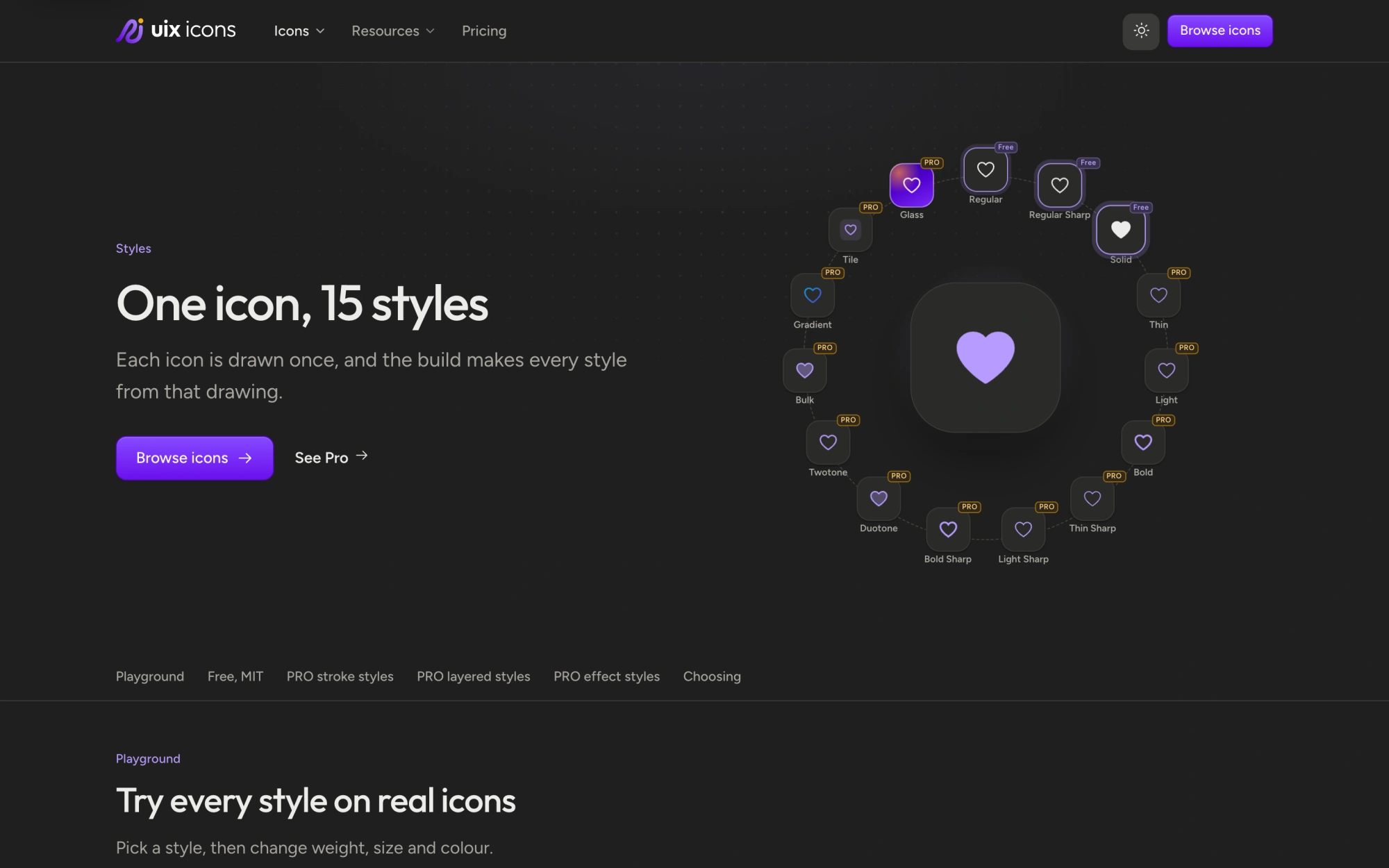
Task: Open the PRO stroke styles tab
Action: click(x=340, y=676)
